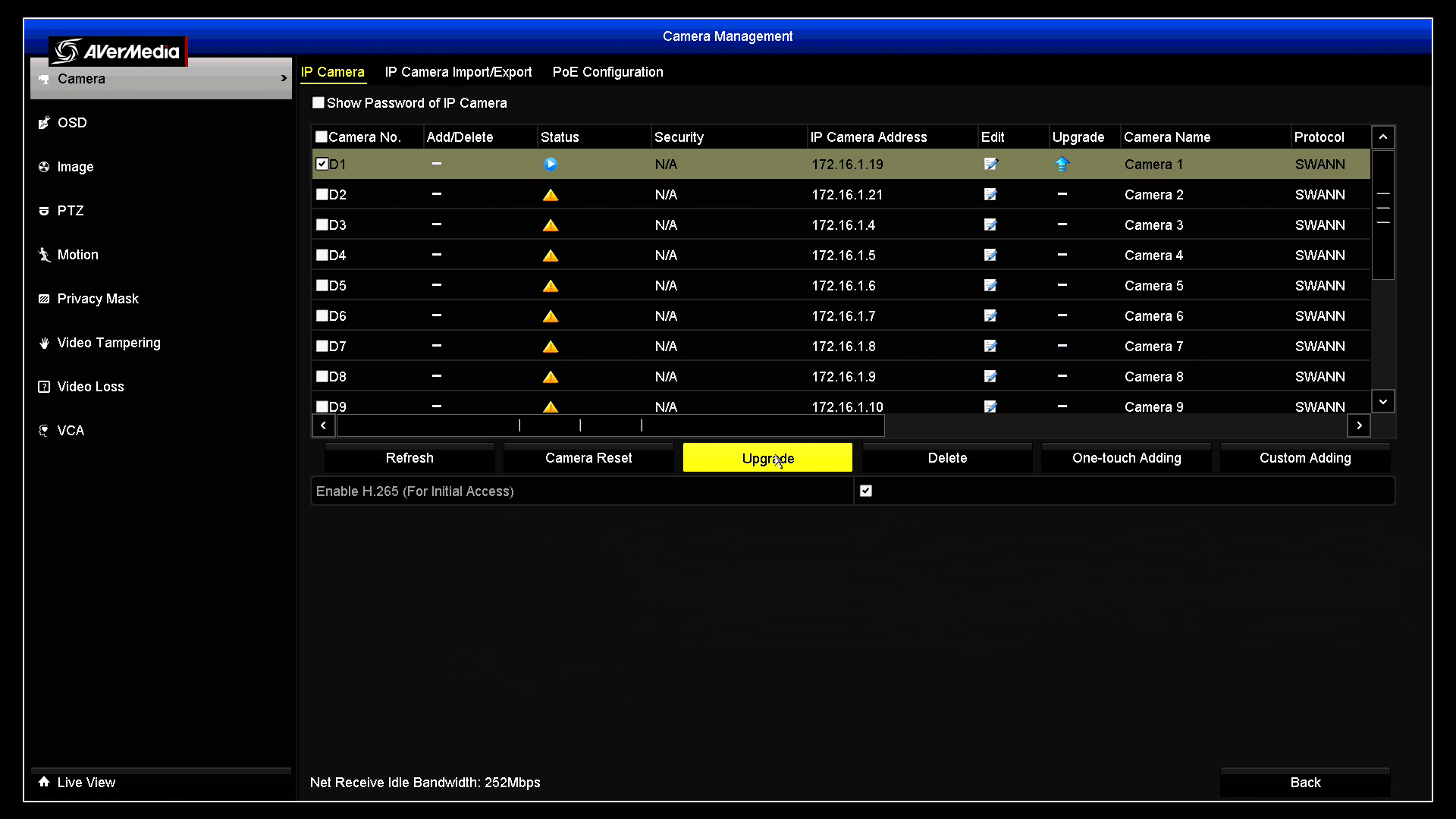The height and width of the screenshot is (819, 1456).
Task: Click the scroll up arrow of camera list
Action: click(x=1383, y=137)
